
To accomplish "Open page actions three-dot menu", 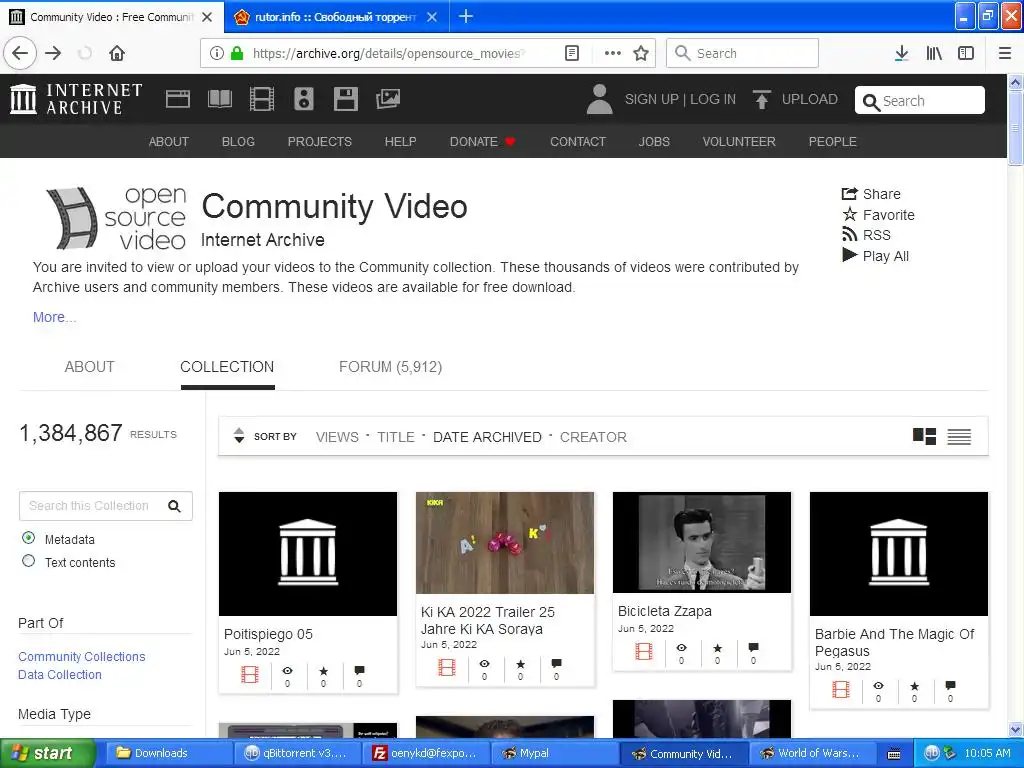I will 613,53.
